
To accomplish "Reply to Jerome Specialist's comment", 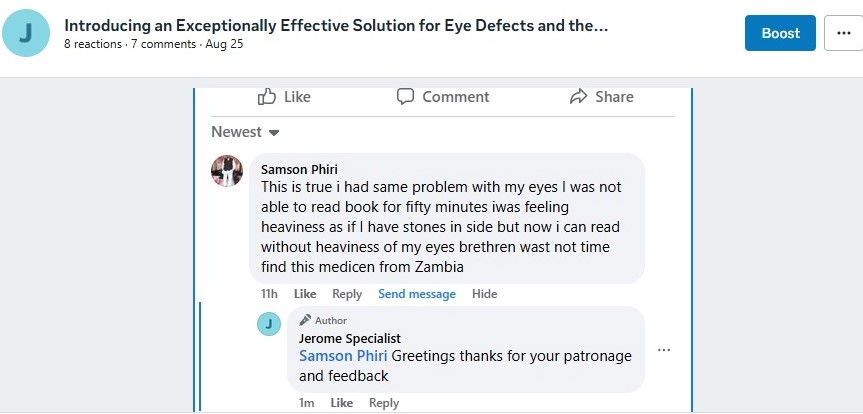I will (x=384, y=403).
